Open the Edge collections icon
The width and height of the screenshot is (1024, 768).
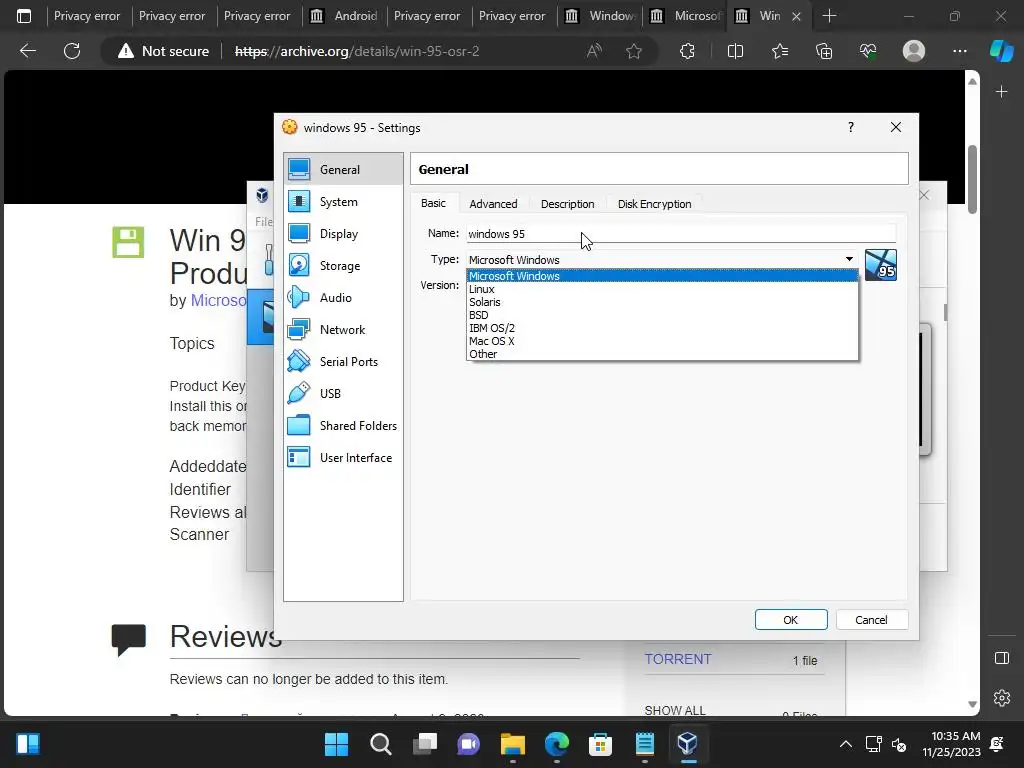click(x=824, y=51)
